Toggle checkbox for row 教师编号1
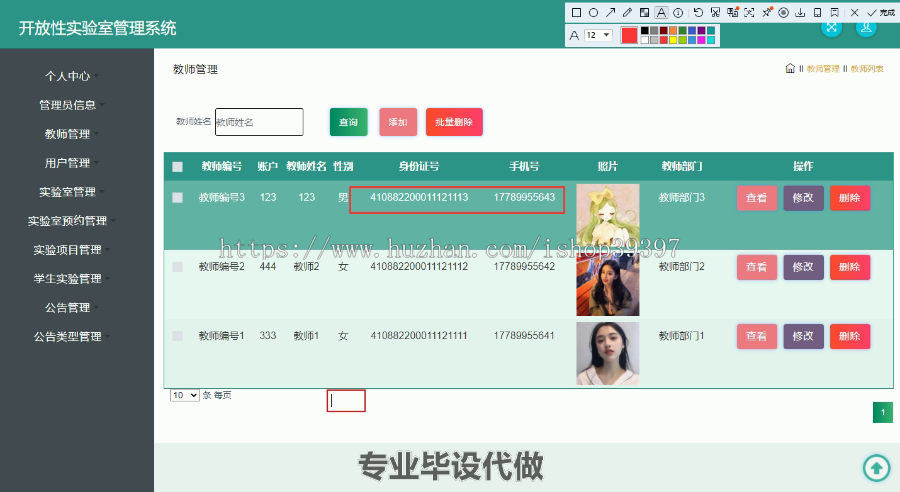The height and width of the screenshot is (492, 900). (x=177, y=336)
